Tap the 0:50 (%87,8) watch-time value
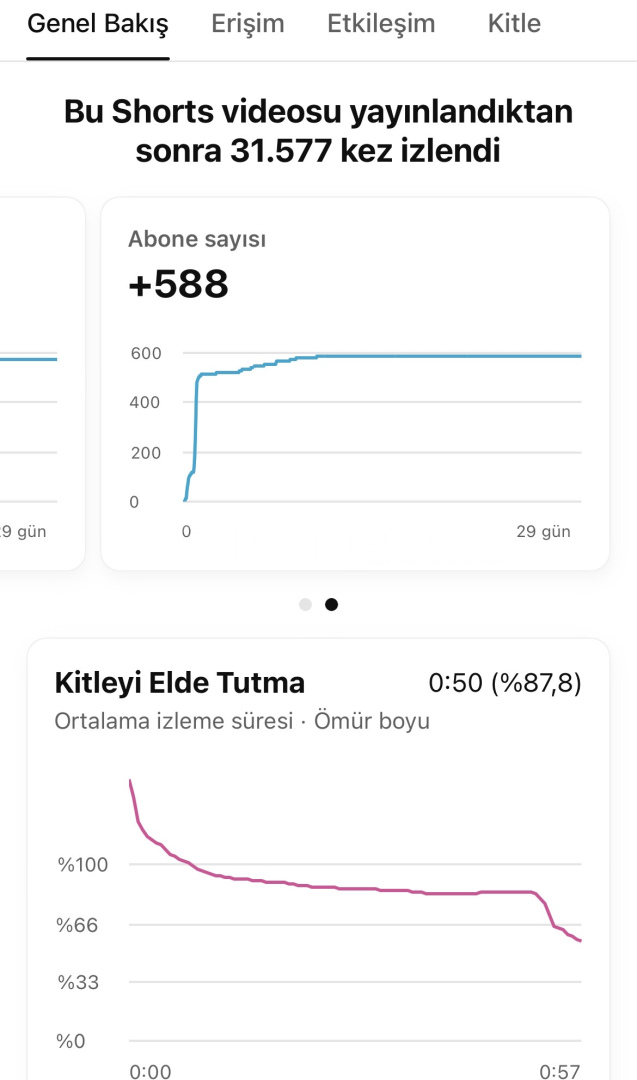Viewport: 637px width, 1080px height. pos(505,683)
